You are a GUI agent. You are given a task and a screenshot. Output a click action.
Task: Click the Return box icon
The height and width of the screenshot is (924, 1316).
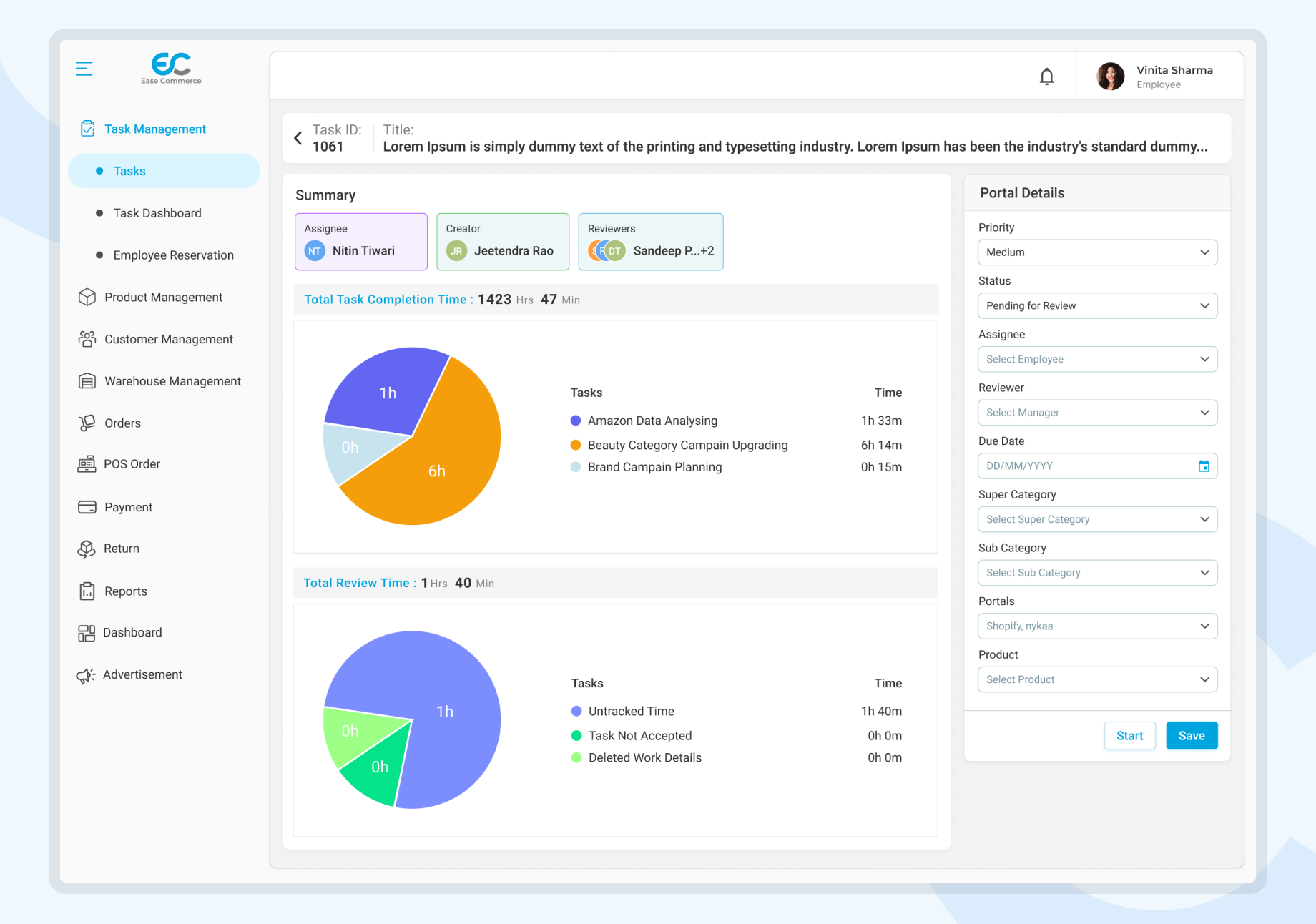point(87,549)
